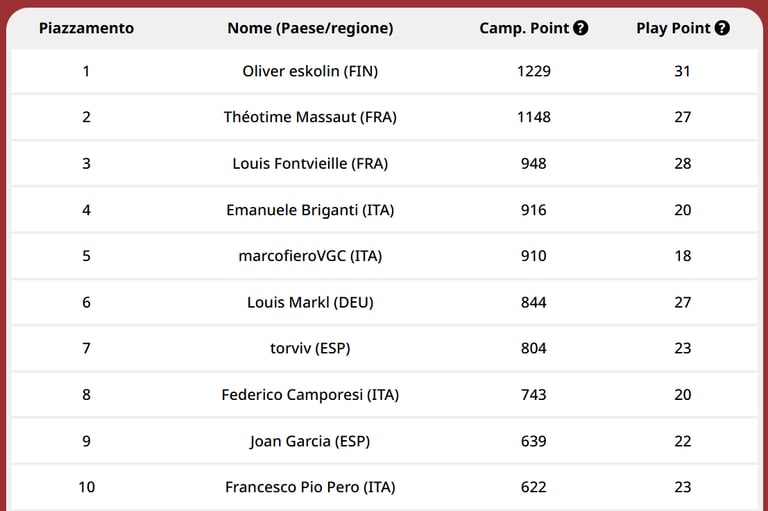Click the Piazzamento column header
This screenshot has height=511, width=768.
tap(86, 28)
